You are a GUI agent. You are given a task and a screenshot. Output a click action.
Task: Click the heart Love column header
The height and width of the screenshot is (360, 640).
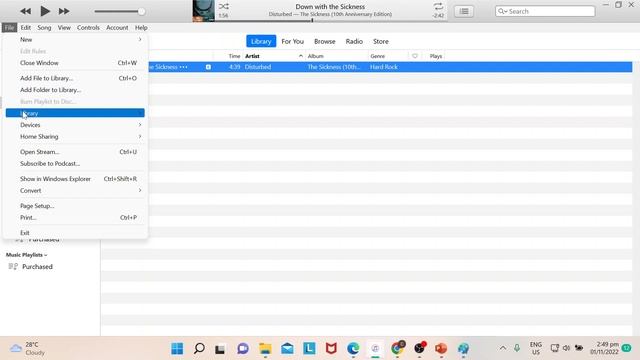[x=415, y=56]
